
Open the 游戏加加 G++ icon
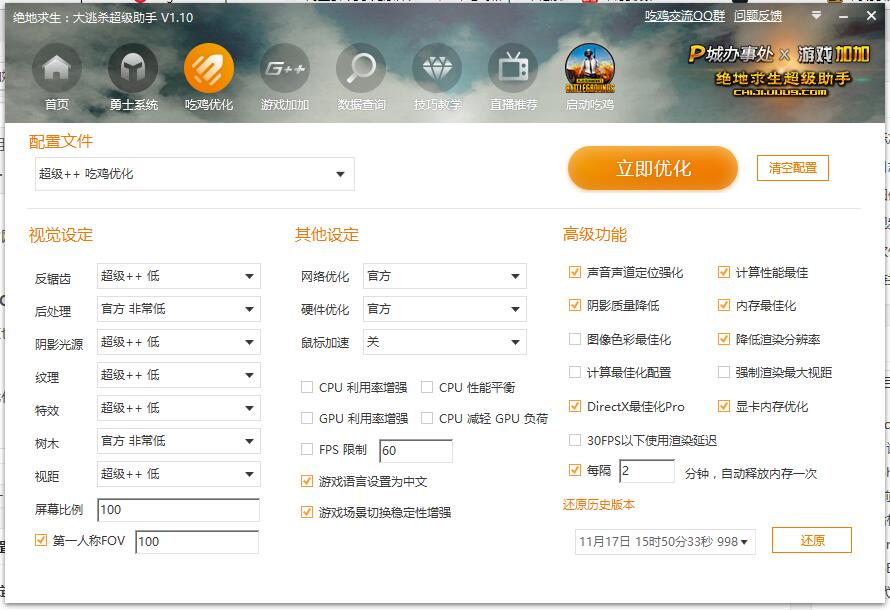pos(285,69)
